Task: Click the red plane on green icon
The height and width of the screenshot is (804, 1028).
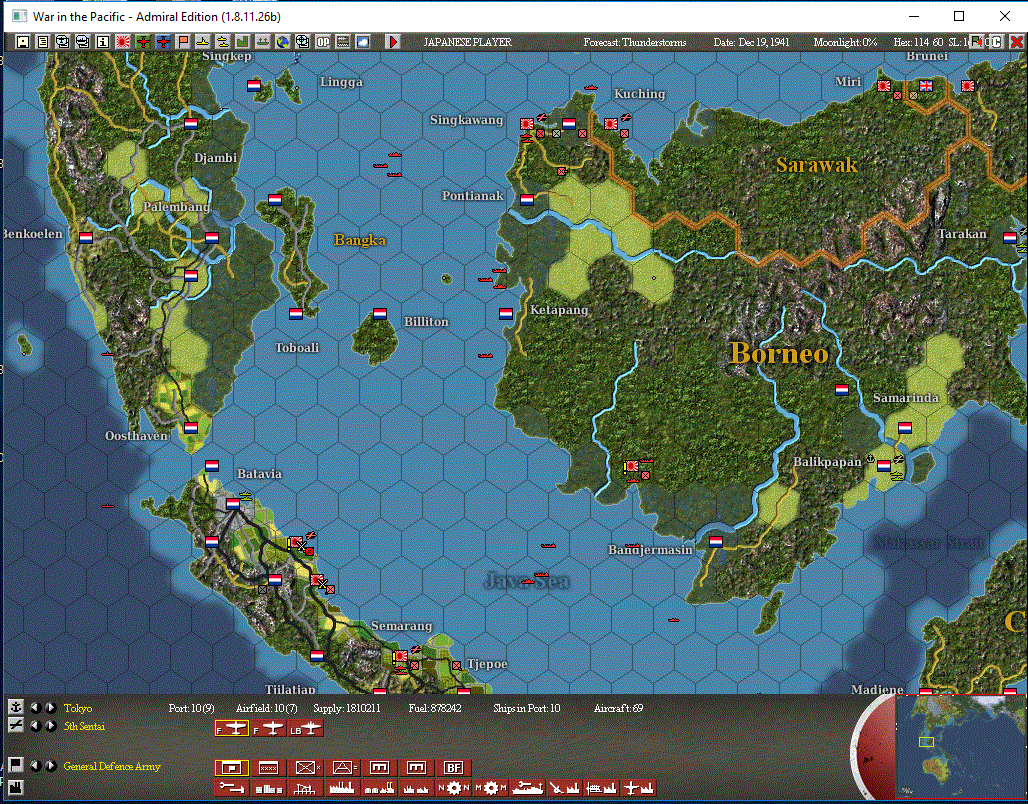Action: coord(143,42)
